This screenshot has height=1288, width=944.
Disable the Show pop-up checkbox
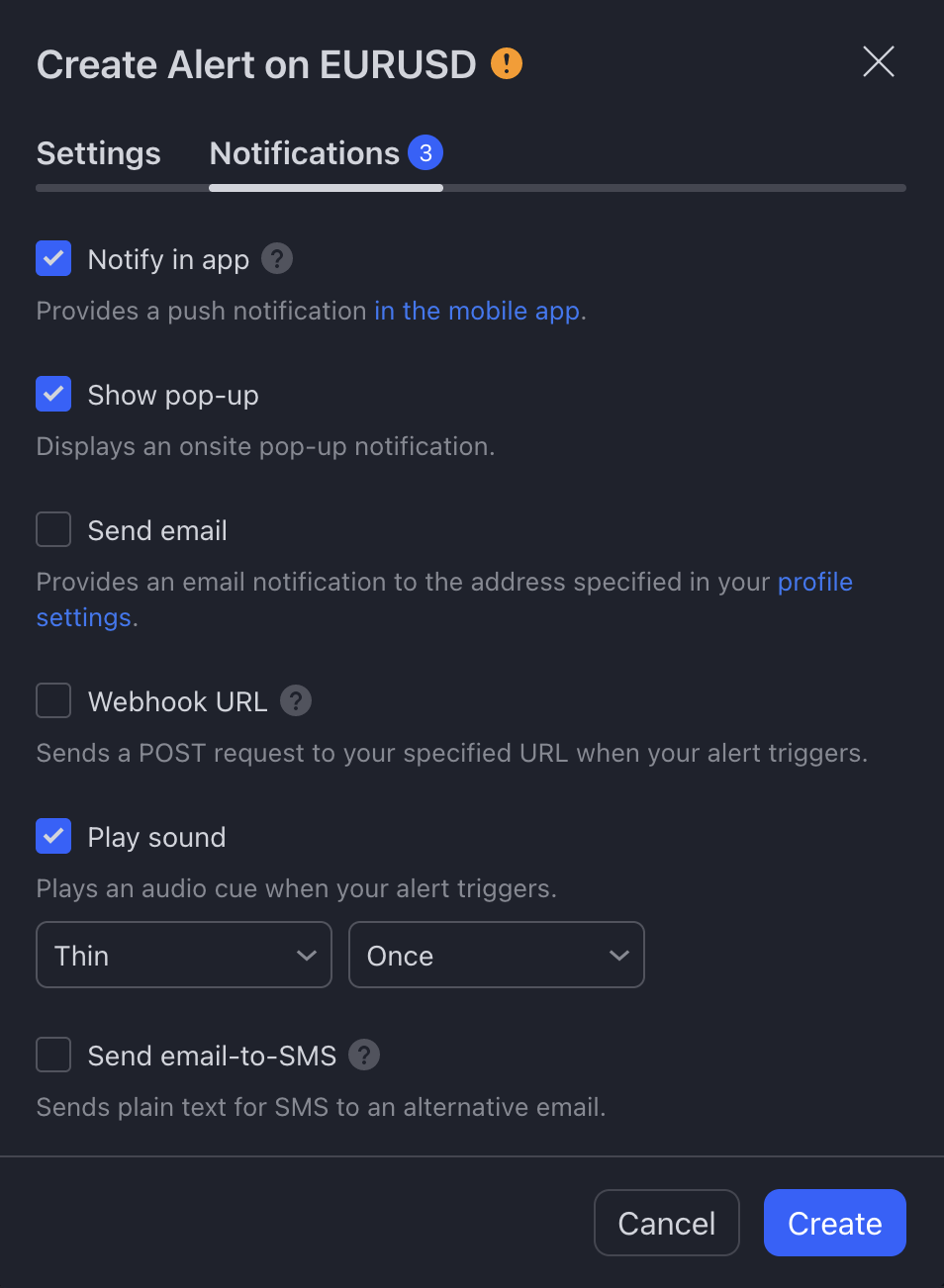53,394
